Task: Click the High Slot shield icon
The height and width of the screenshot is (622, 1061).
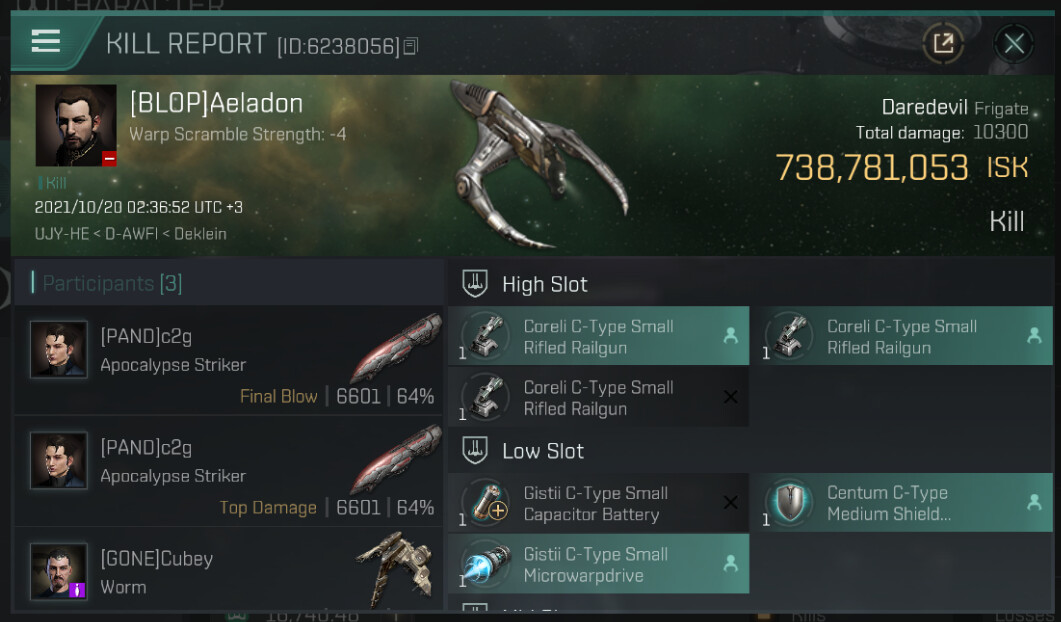Action: 474,284
